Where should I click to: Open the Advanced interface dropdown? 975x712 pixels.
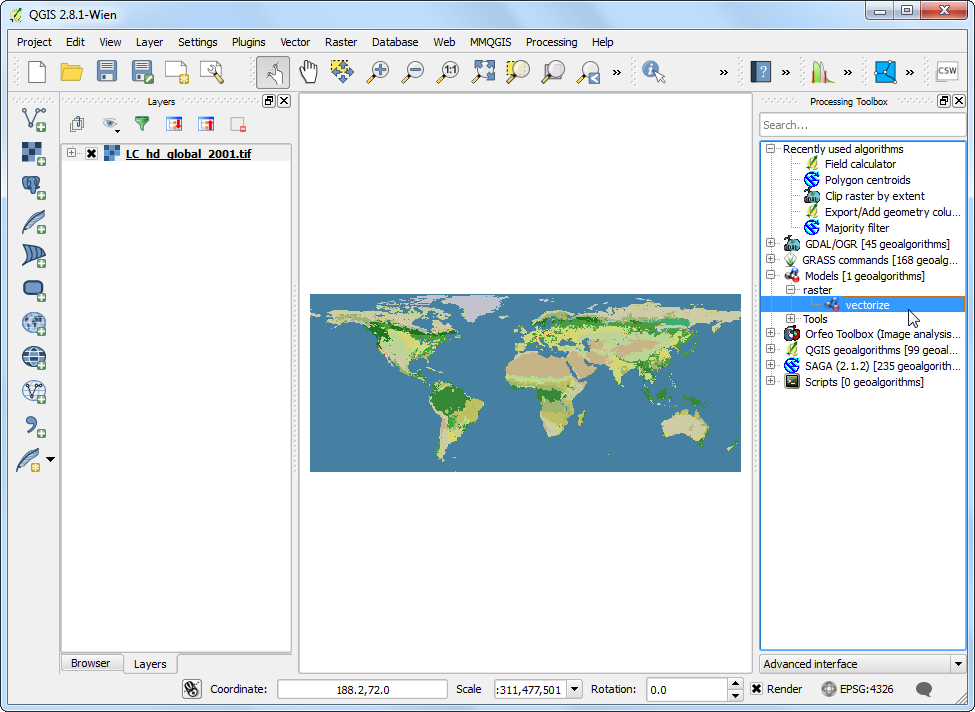(x=863, y=664)
